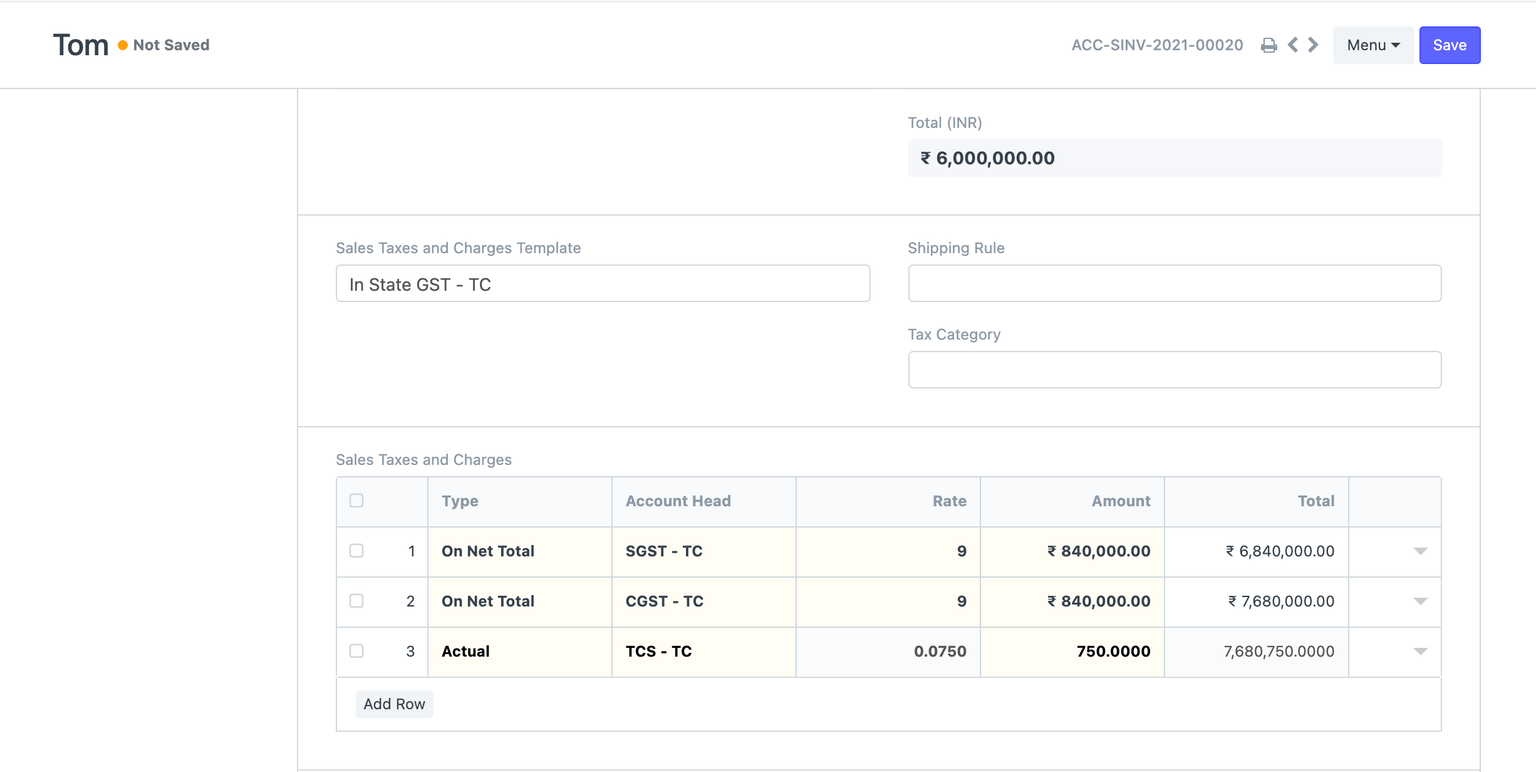Screen dimensions: 1536x772
Task: Expand row options for the TCS - TC row
Action: coord(1420,651)
